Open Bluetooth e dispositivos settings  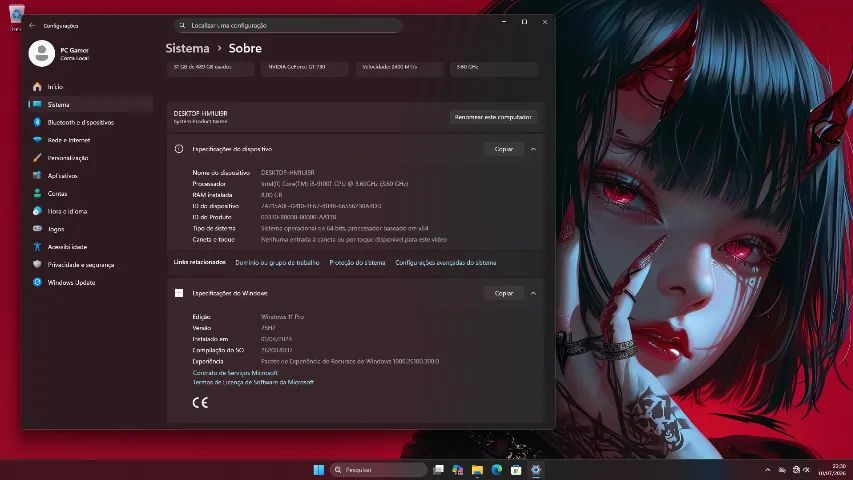(x=90, y=122)
